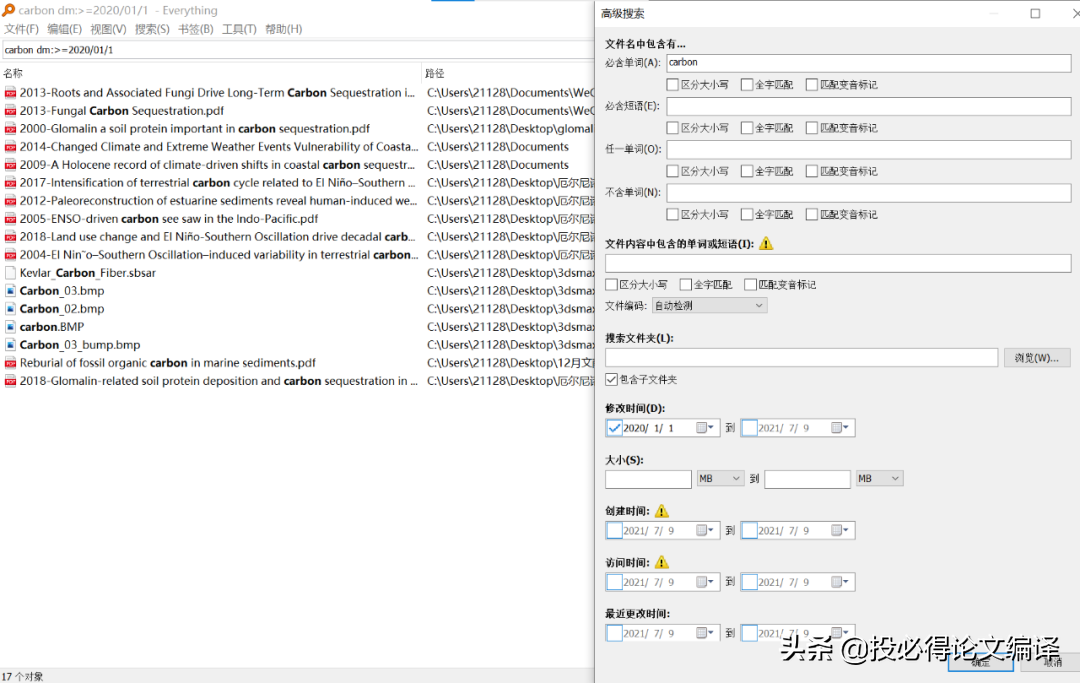Open the first MB size unit dropdown
Image resolution: width=1080 pixels, height=683 pixels.
[x=720, y=479]
